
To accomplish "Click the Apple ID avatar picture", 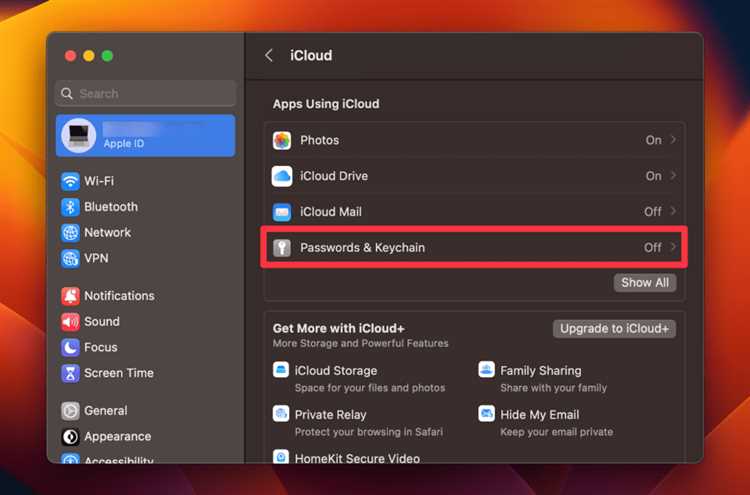I will pyautogui.click(x=79, y=135).
